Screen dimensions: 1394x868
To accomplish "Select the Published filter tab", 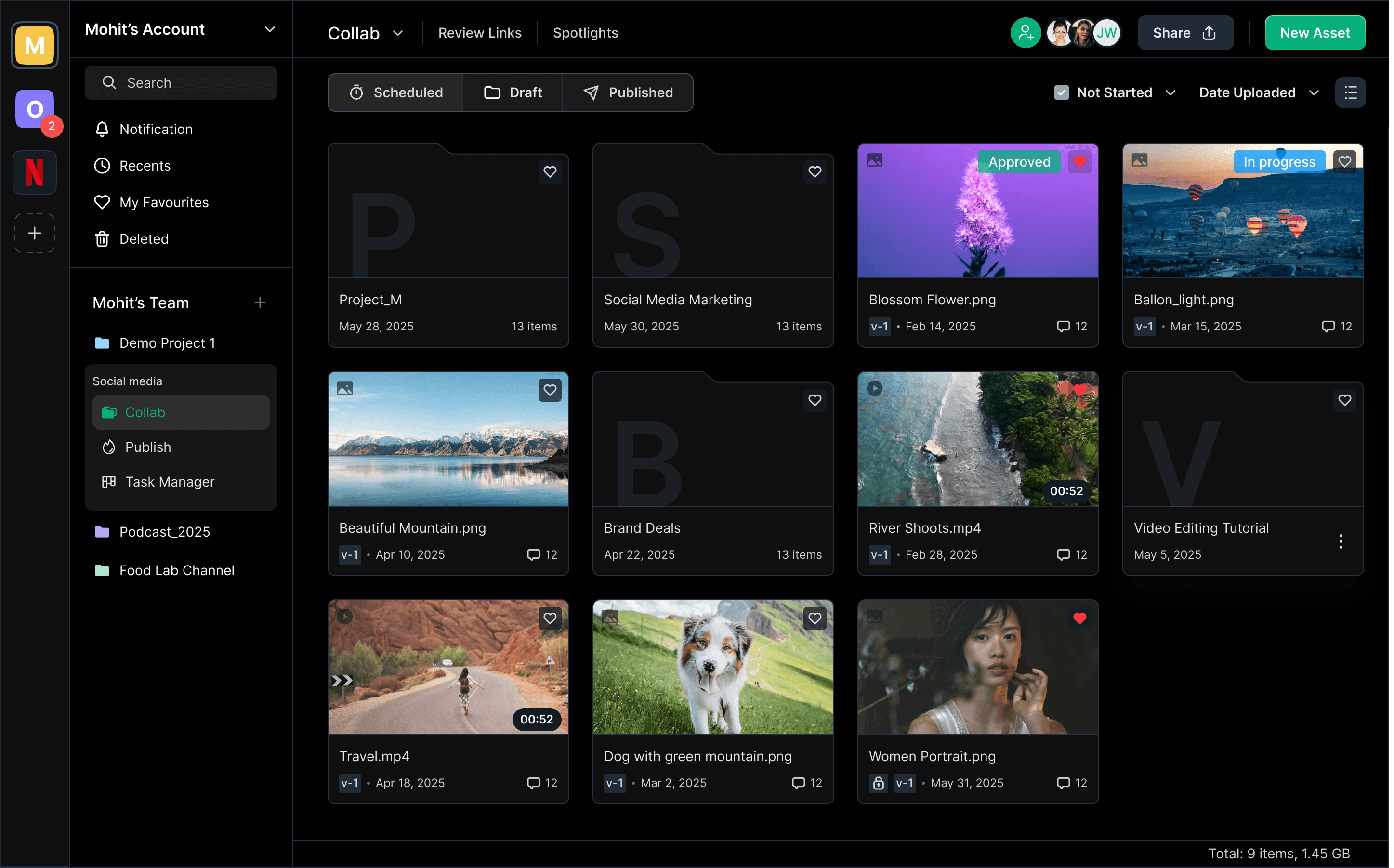I will pyautogui.click(x=628, y=92).
